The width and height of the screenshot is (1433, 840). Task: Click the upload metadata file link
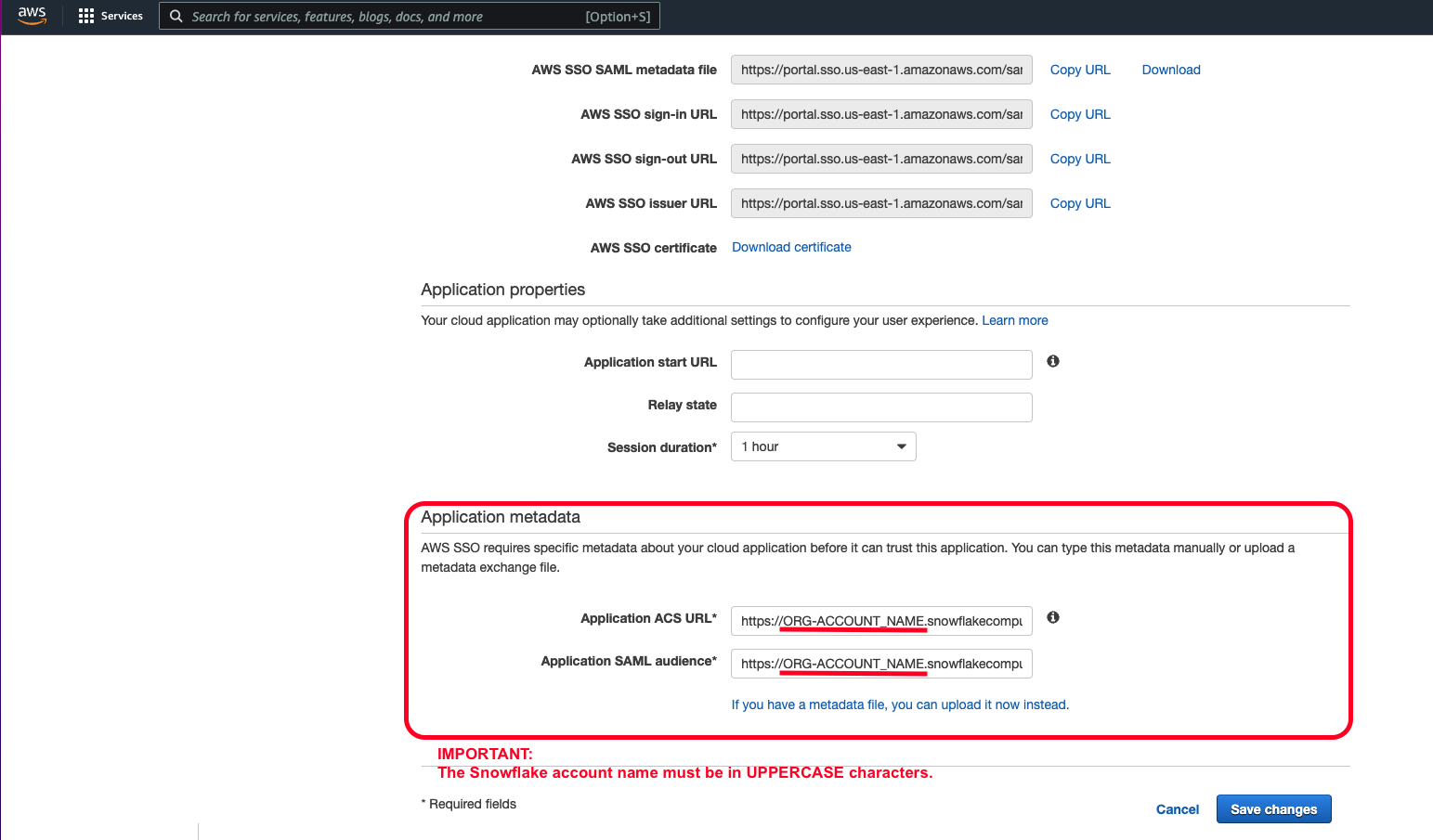[899, 704]
